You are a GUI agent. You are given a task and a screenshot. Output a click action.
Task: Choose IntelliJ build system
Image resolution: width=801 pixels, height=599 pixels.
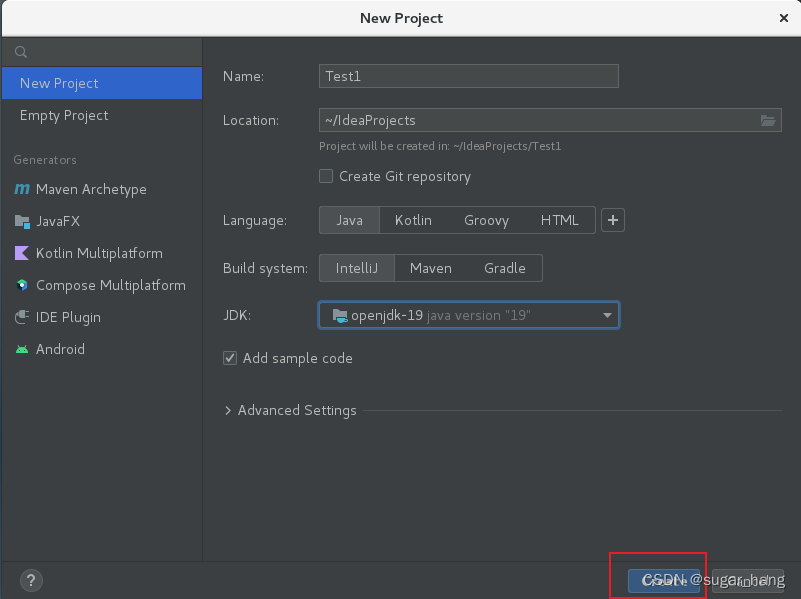(x=357, y=268)
